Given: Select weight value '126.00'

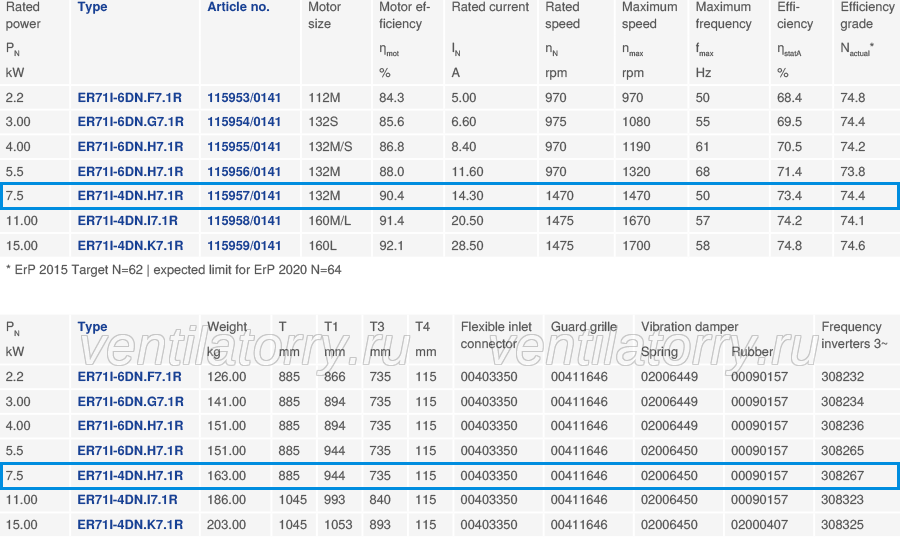Looking at the screenshot, I should [x=227, y=377].
